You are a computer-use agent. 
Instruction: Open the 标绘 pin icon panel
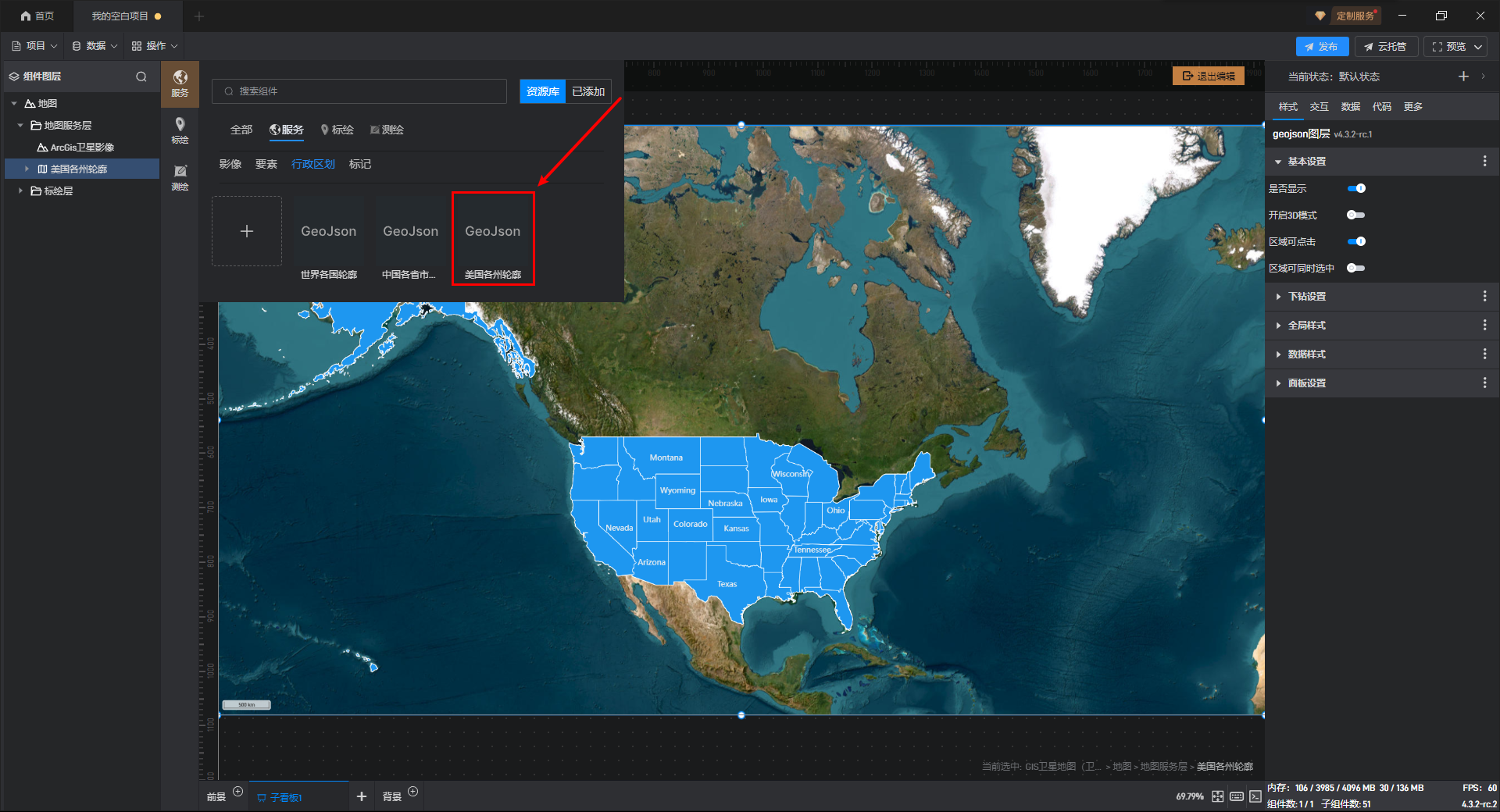coord(180,130)
